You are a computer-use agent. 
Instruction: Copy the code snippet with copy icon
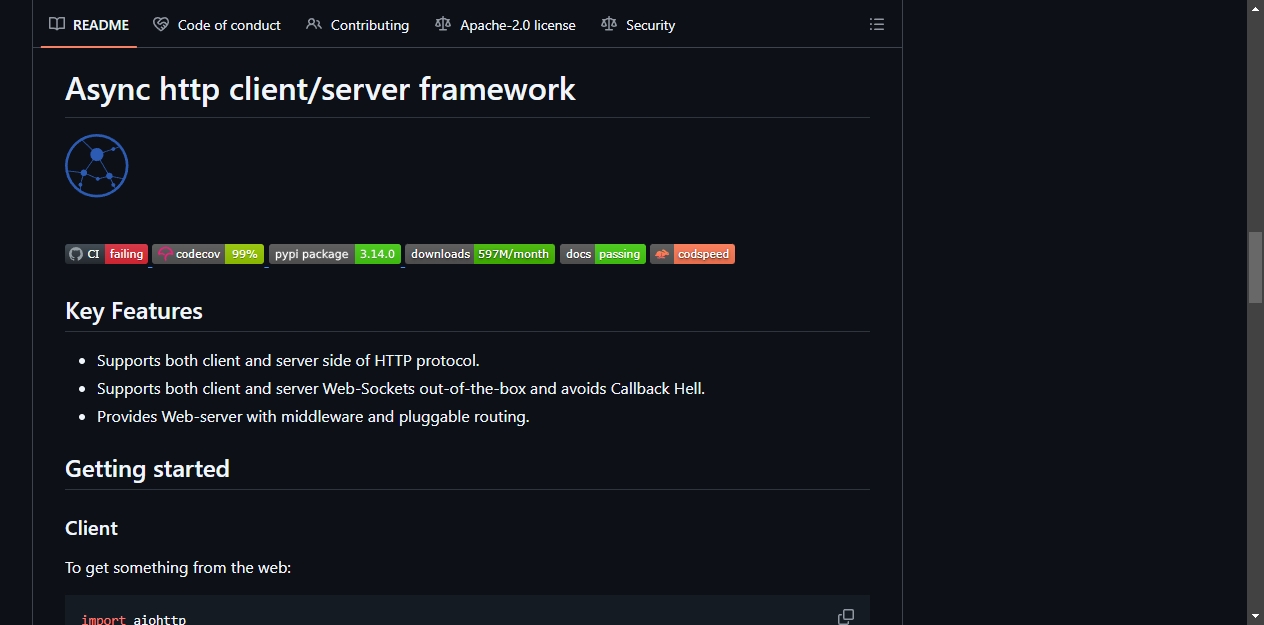click(x=846, y=617)
